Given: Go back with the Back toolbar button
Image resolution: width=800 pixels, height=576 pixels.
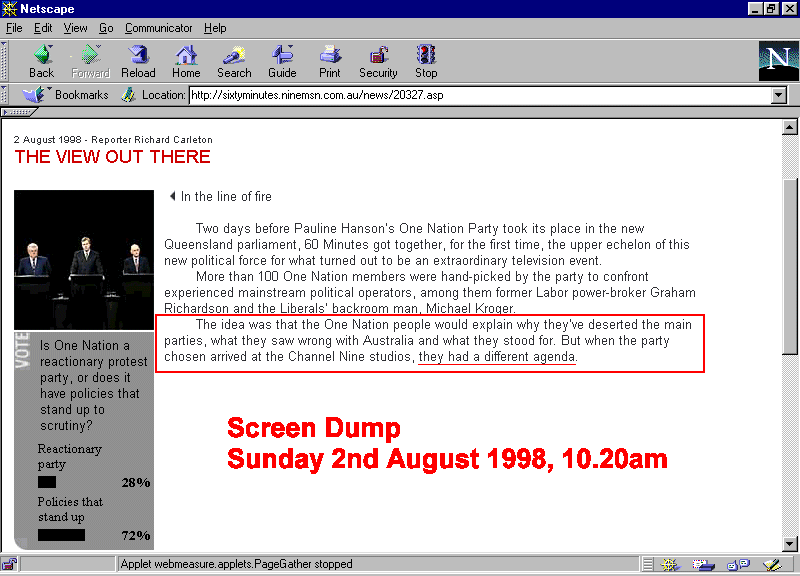Looking at the screenshot, I should pos(41,61).
